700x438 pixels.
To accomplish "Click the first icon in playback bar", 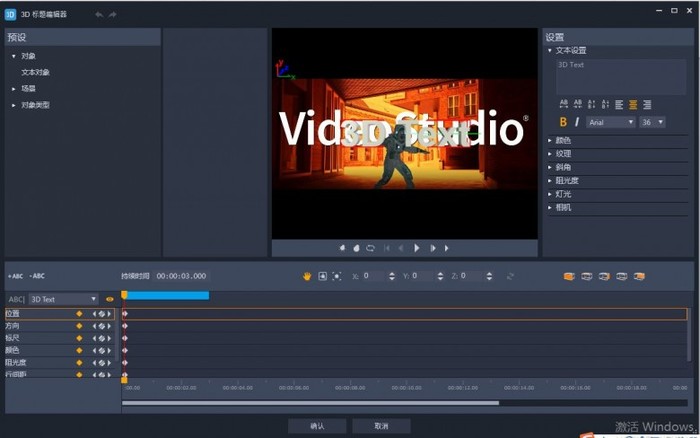I will point(342,248).
